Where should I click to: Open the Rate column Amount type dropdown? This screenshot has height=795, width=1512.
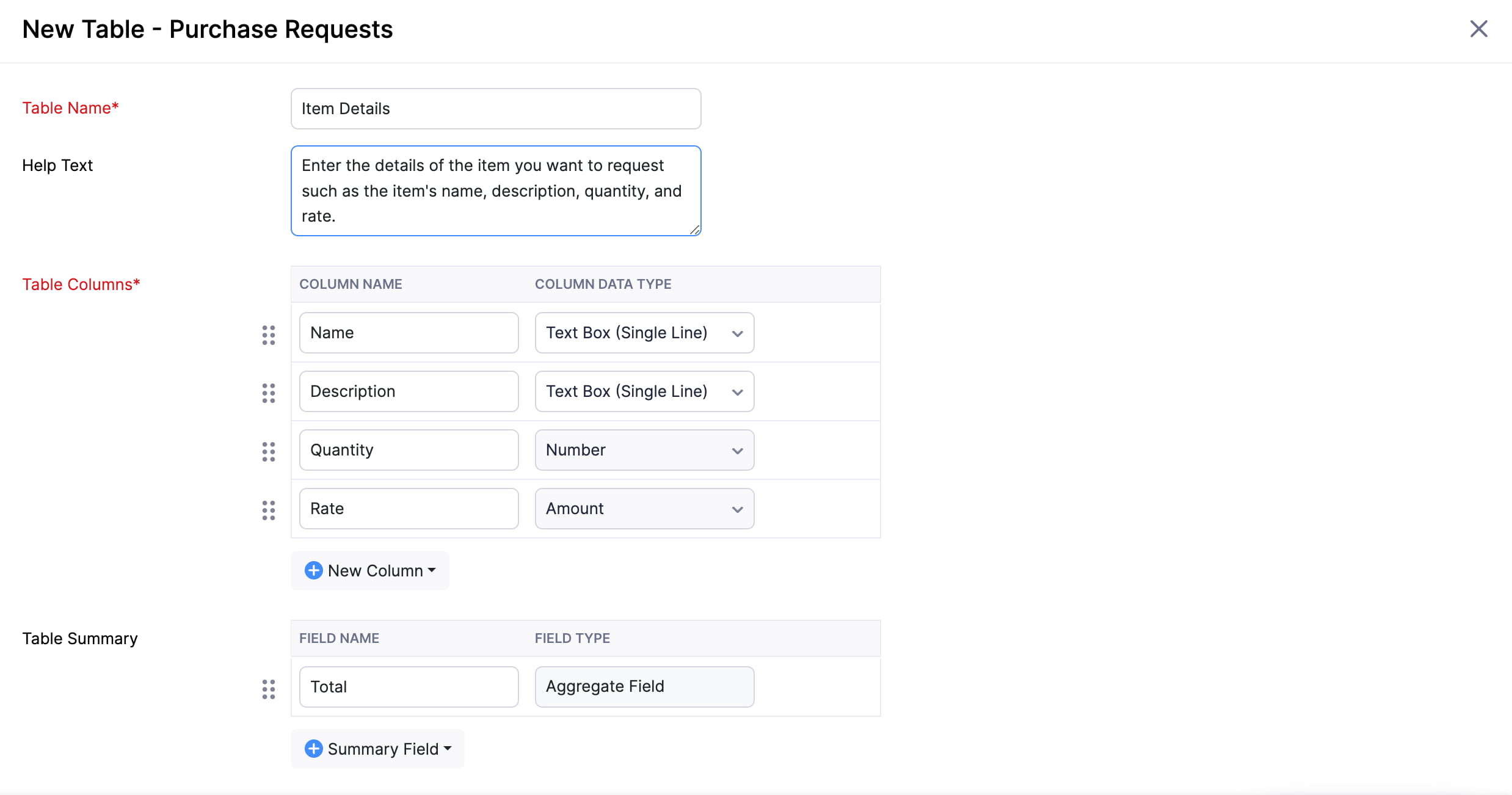coord(644,508)
